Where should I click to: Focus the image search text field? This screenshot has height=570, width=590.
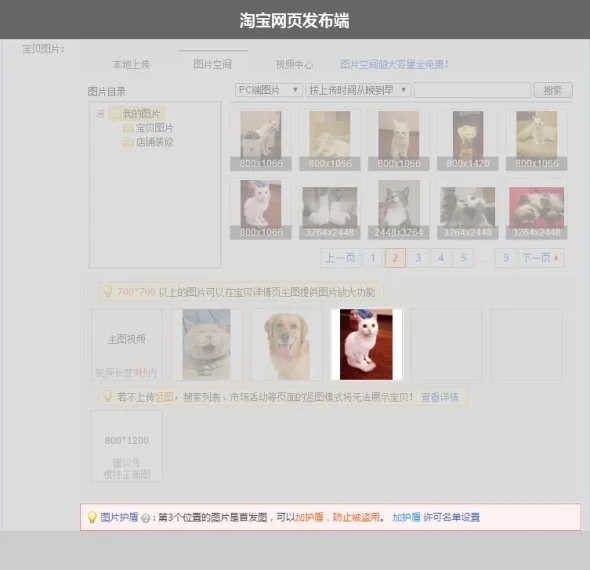(472, 90)
